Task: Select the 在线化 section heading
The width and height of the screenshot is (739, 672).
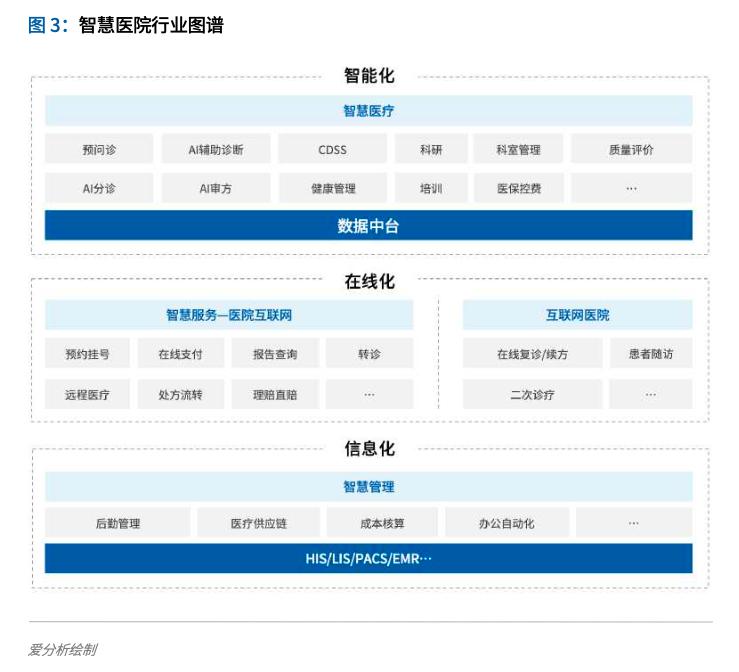Action: (x=369, y=281)
